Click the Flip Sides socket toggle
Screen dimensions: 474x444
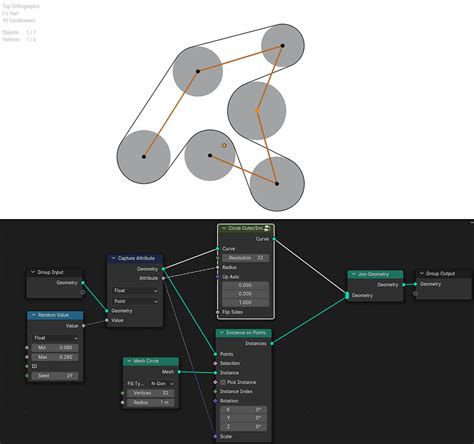point(218,312)
